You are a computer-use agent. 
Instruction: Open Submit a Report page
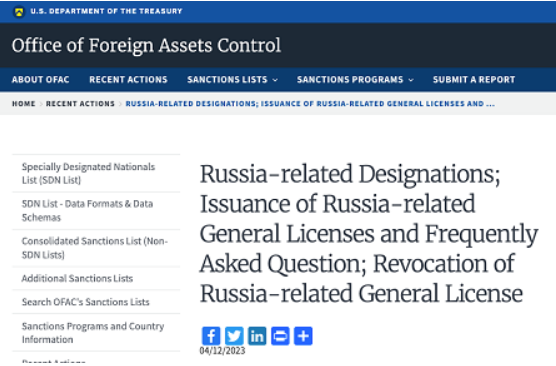[474, 79]
